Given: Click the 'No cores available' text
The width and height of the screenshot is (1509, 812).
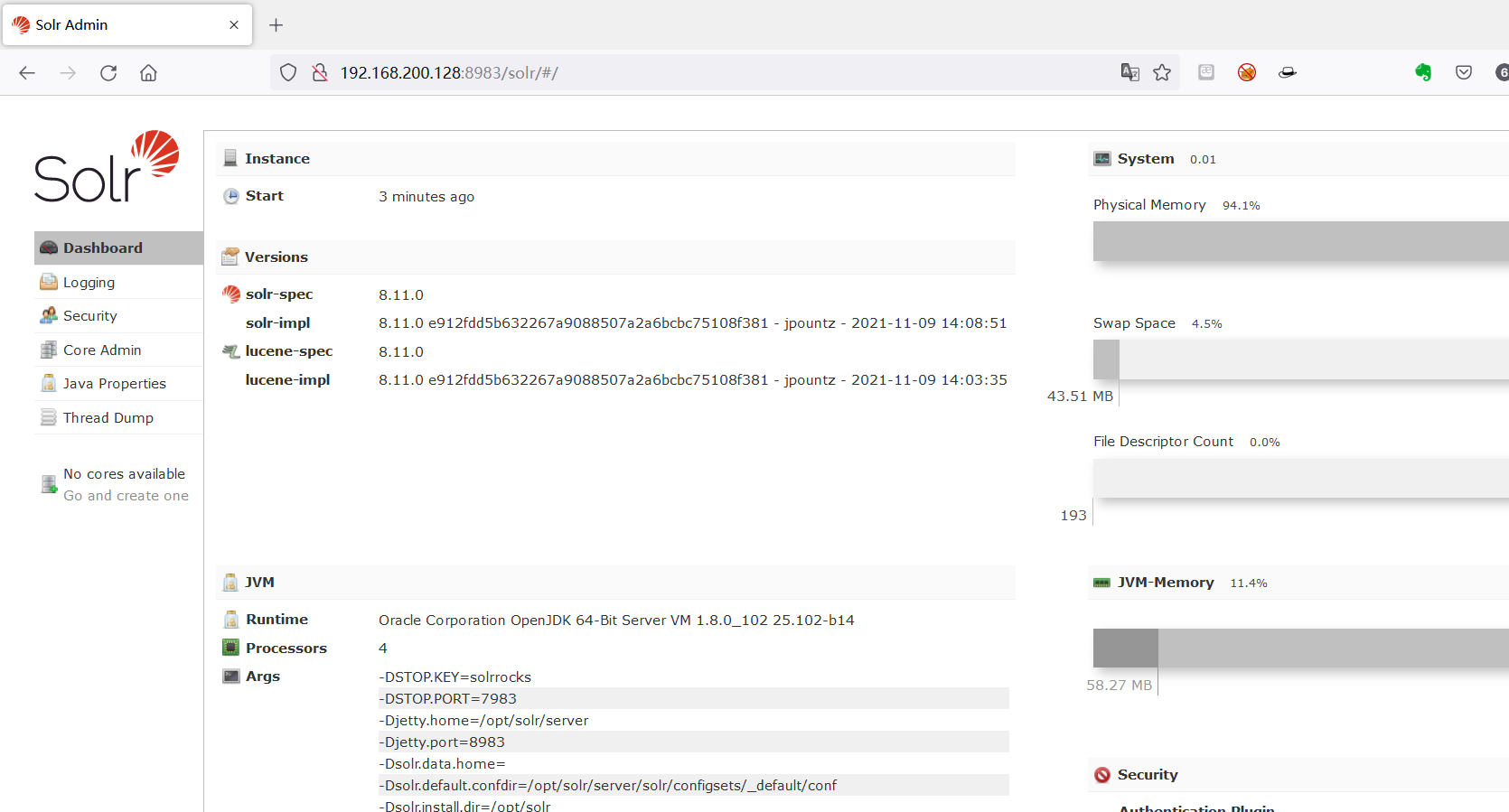Looking at the screenshot, I should coord(124,474).
